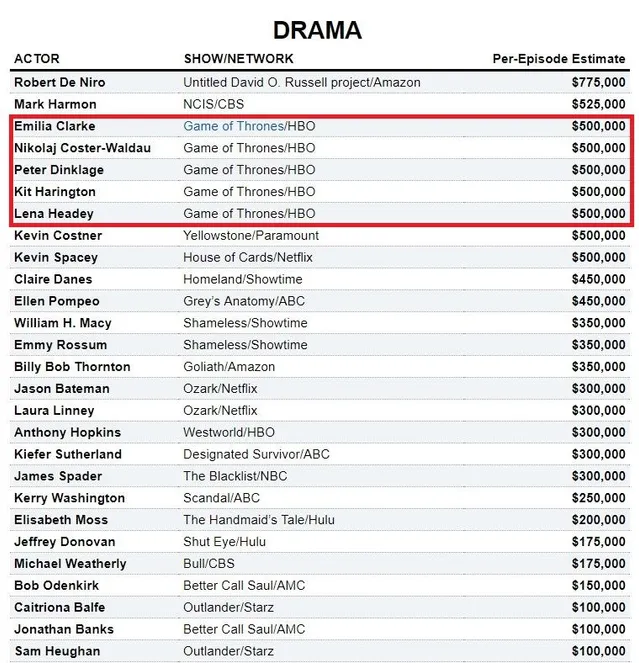639x663 pixels.
Task: Open the blue Game of Thrones link
Action: pos(233,126)
